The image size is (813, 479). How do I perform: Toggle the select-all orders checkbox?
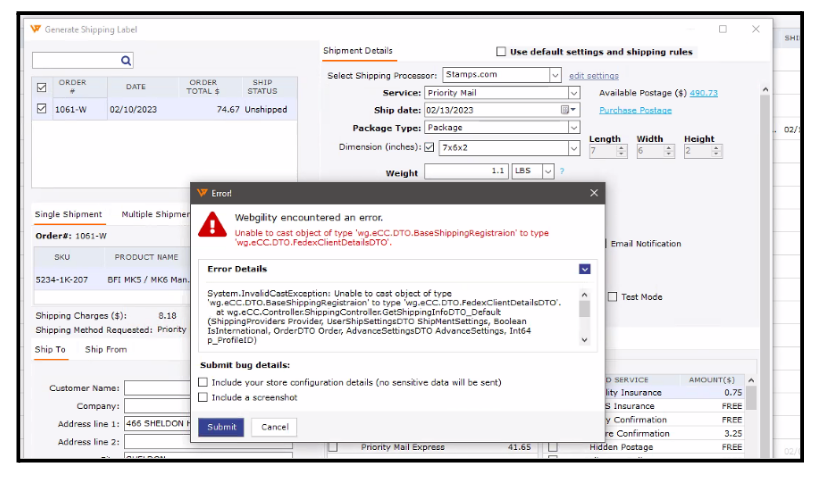coord(41,87)
